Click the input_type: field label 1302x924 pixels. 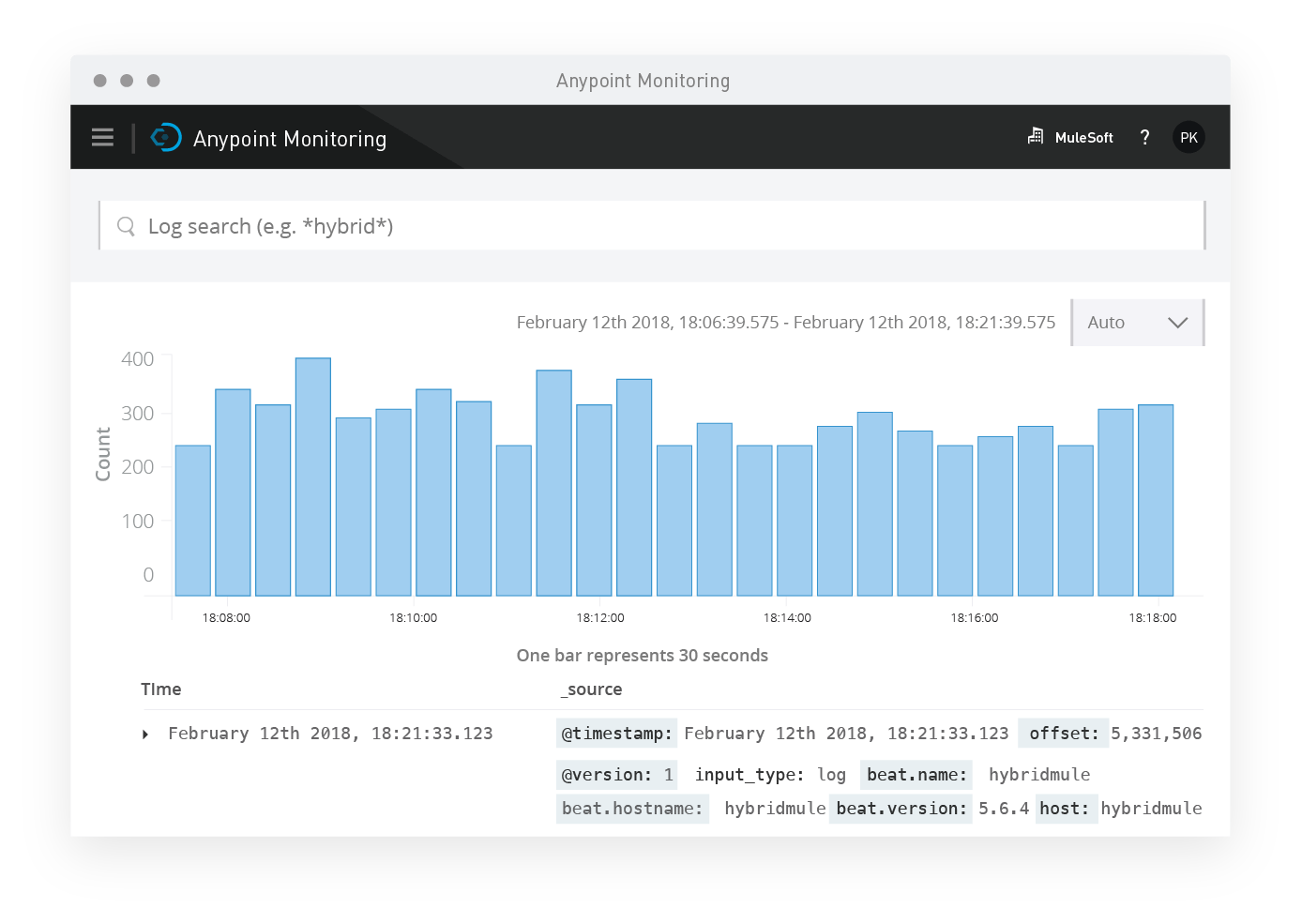point(749,775)
